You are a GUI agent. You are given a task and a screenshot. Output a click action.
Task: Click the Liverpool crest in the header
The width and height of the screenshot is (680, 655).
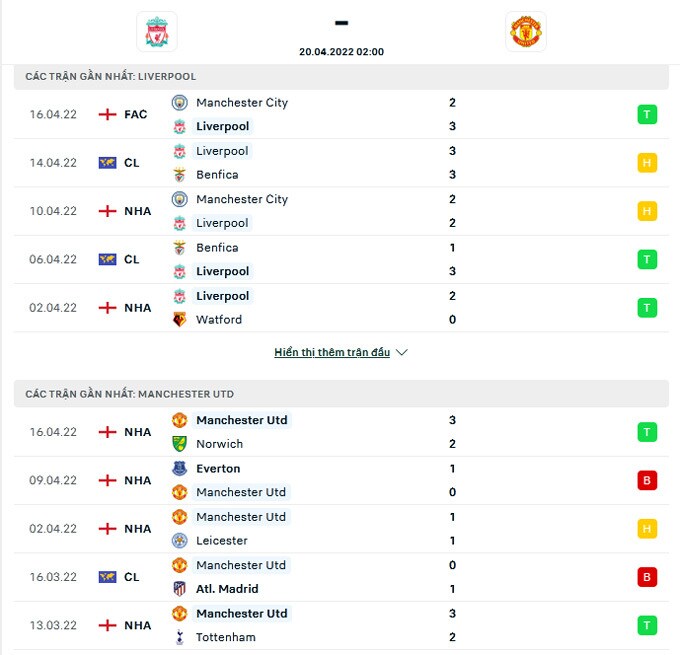point(157,32)
